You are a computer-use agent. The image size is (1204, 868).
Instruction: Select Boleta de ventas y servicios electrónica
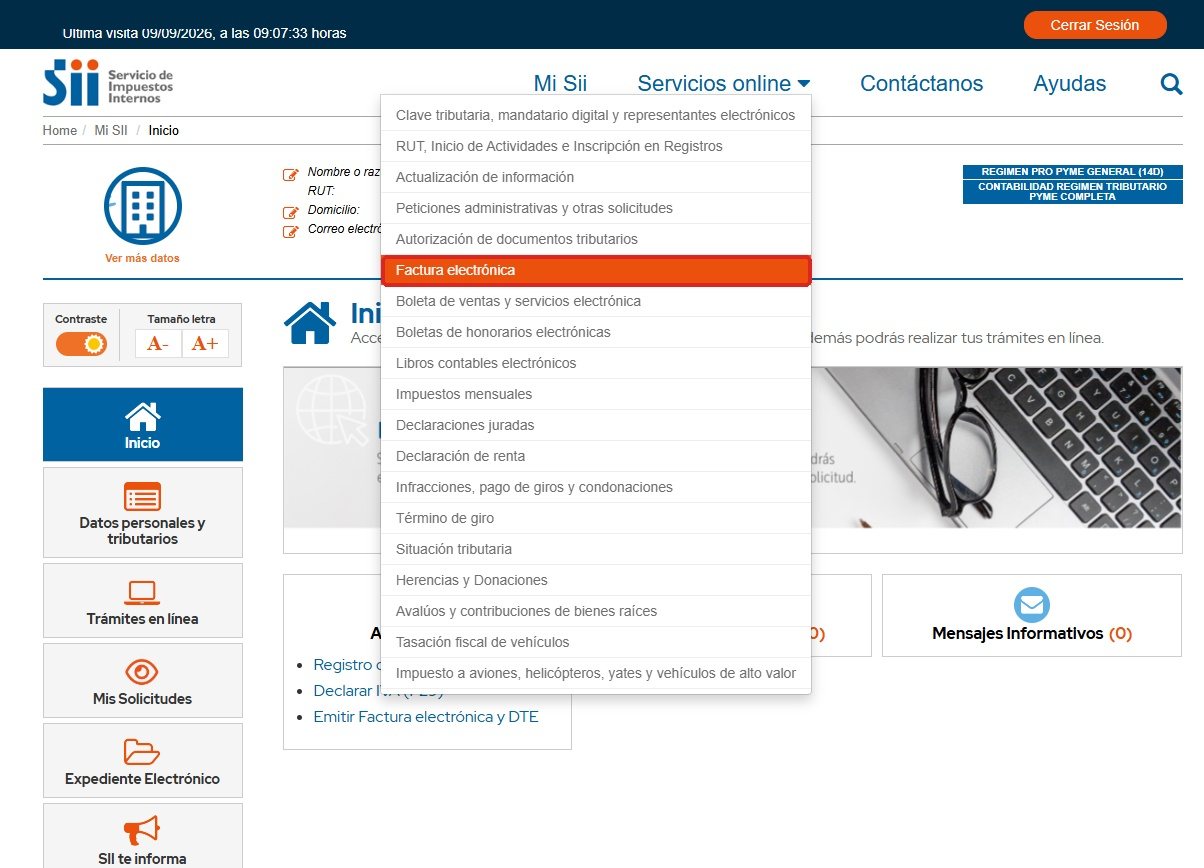pyautogui.click(x=596, y=301)
